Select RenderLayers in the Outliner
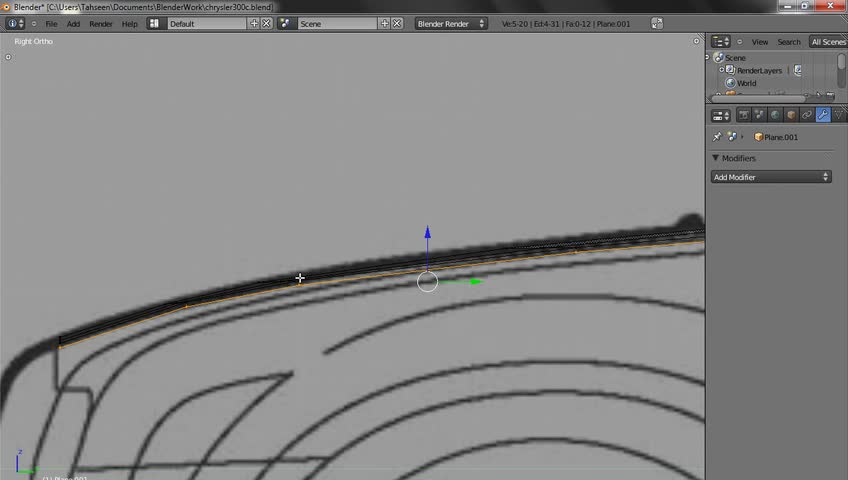 [x=759, y=70]
